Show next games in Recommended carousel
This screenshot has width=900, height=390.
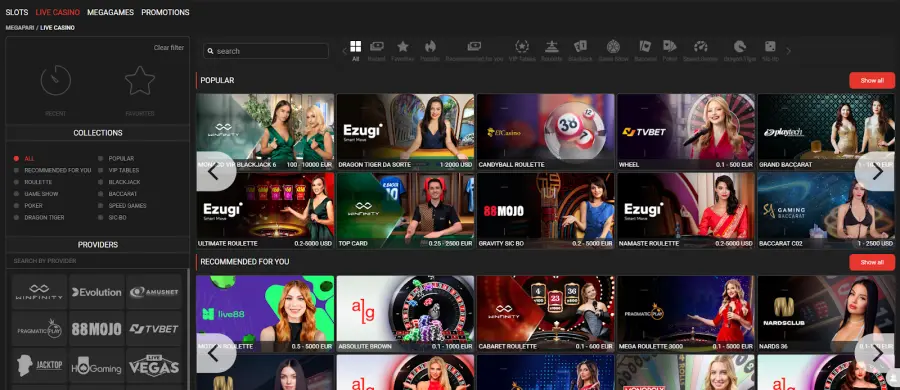875,353
